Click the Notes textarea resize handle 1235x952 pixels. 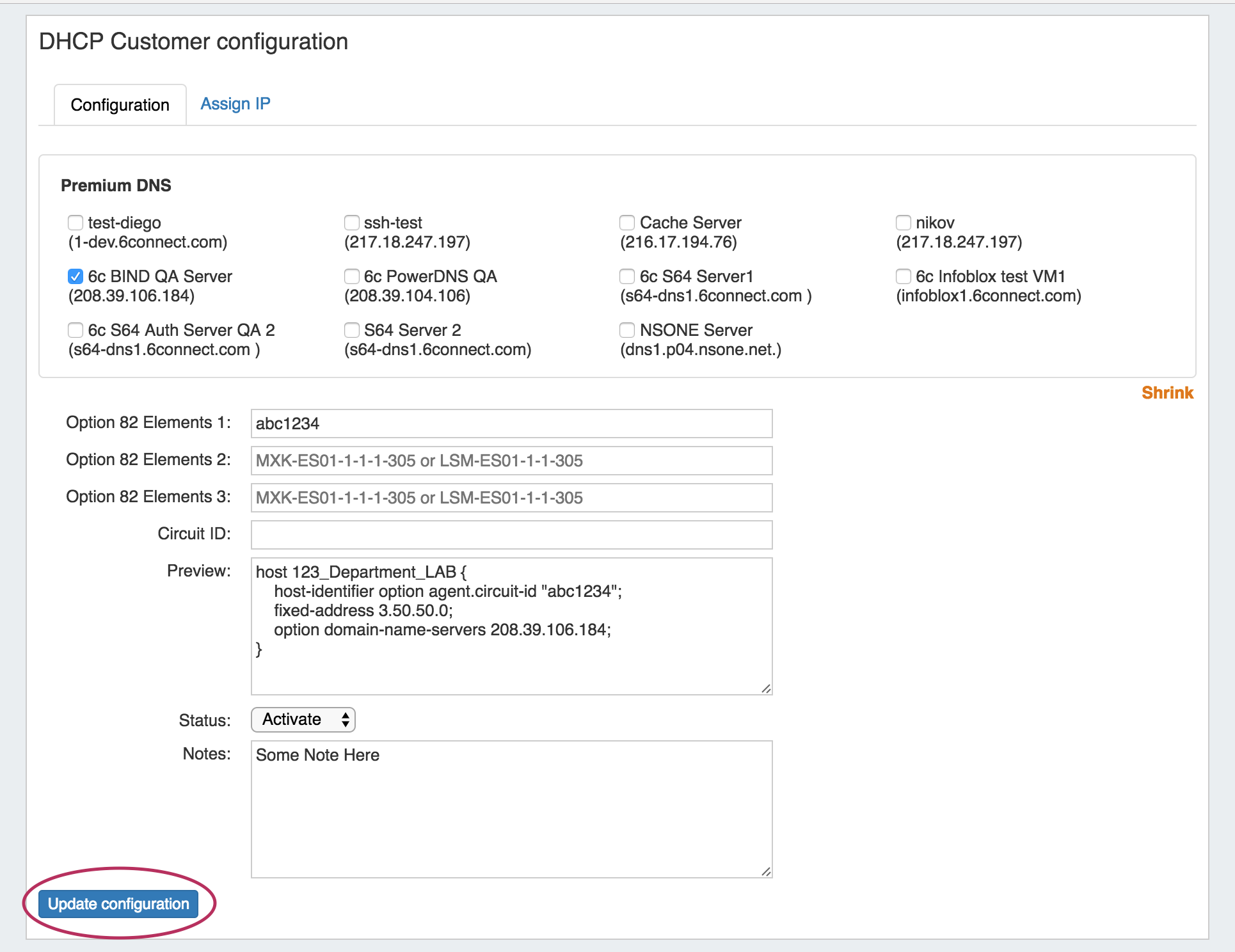tap(766, 871)
